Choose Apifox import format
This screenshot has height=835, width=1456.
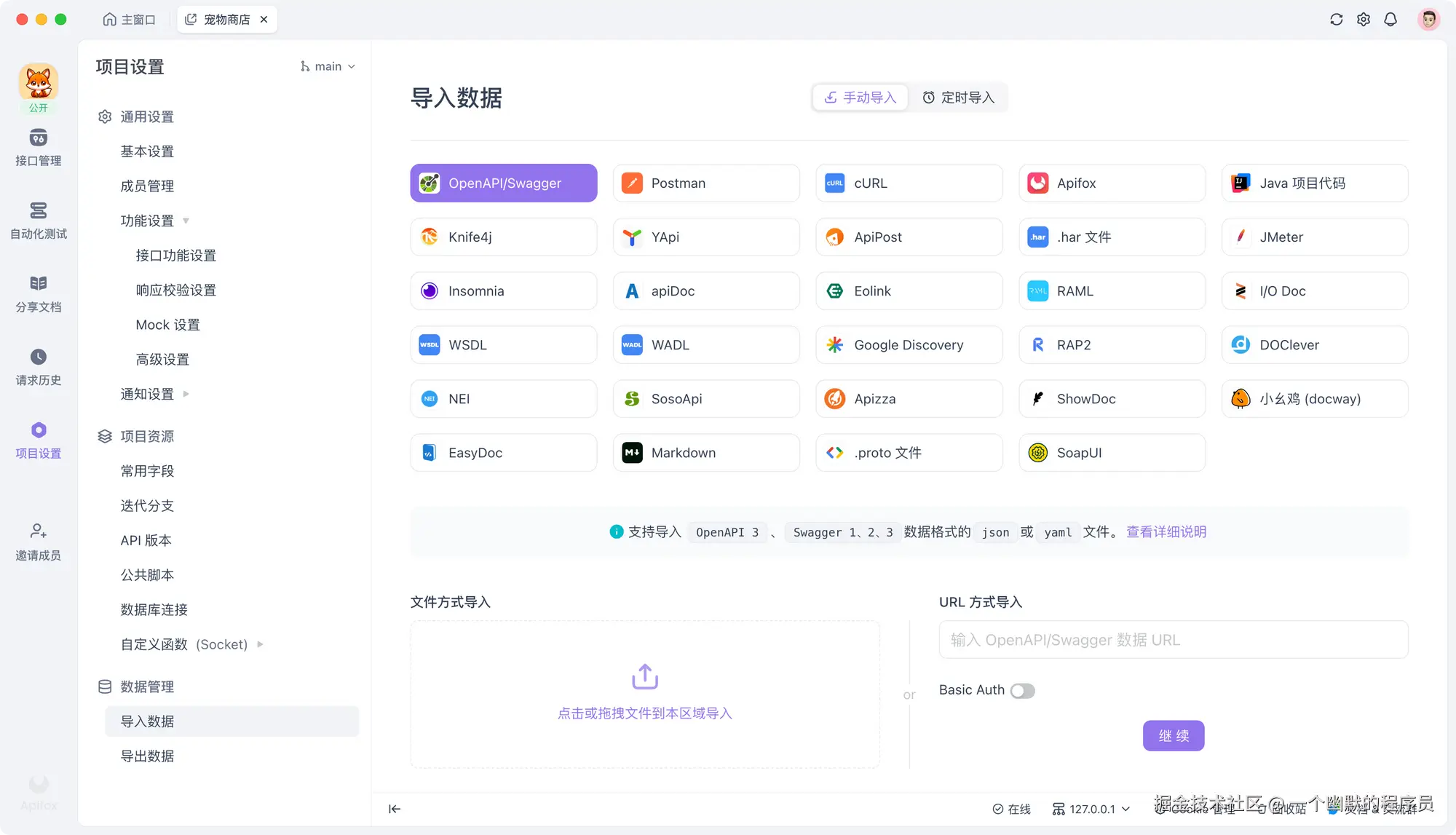point(1112,183)
